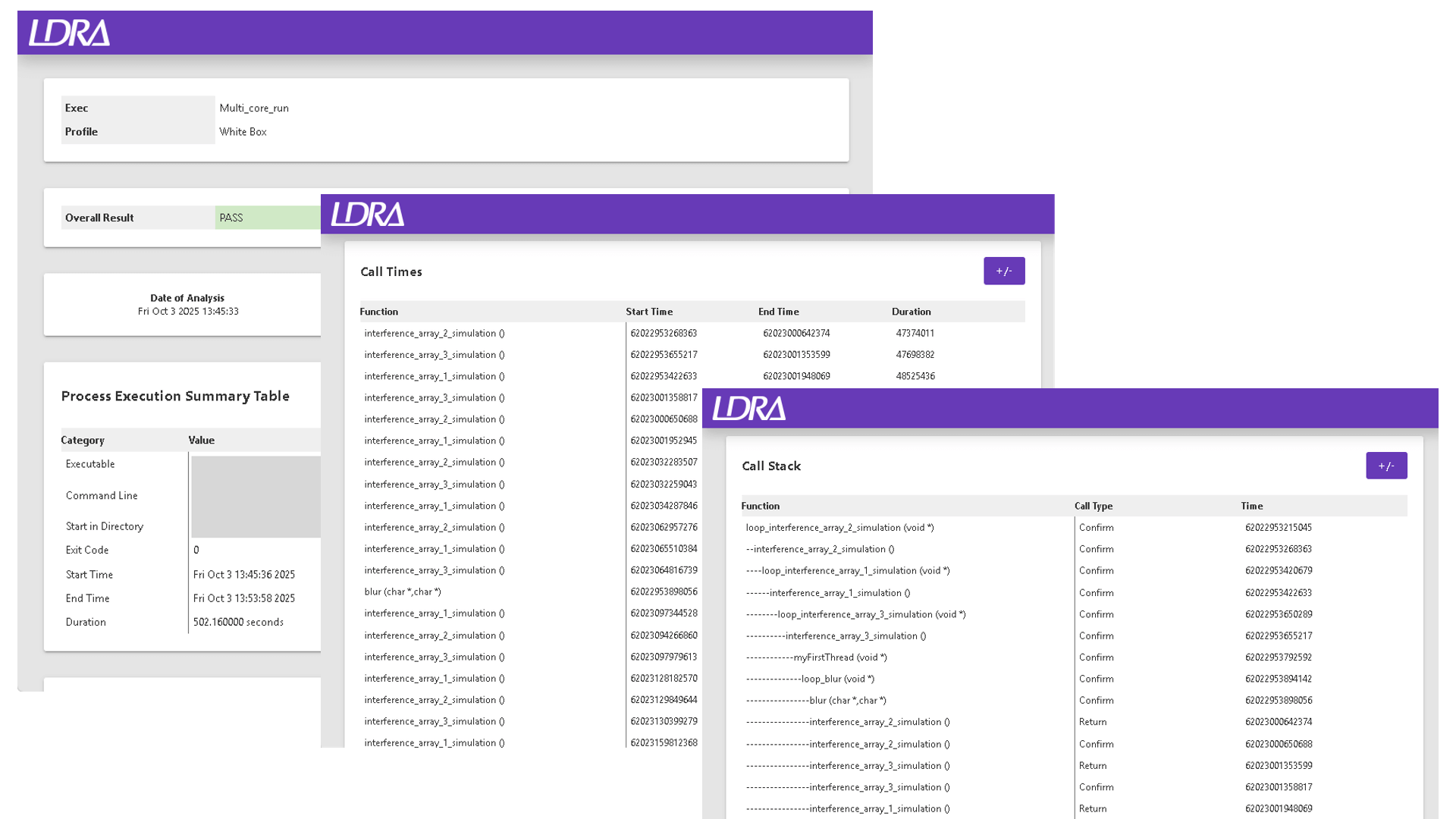Screen dimensions: 1456x819
Task: Click the LDRA logo in the back report window
Action: [69, 33]
